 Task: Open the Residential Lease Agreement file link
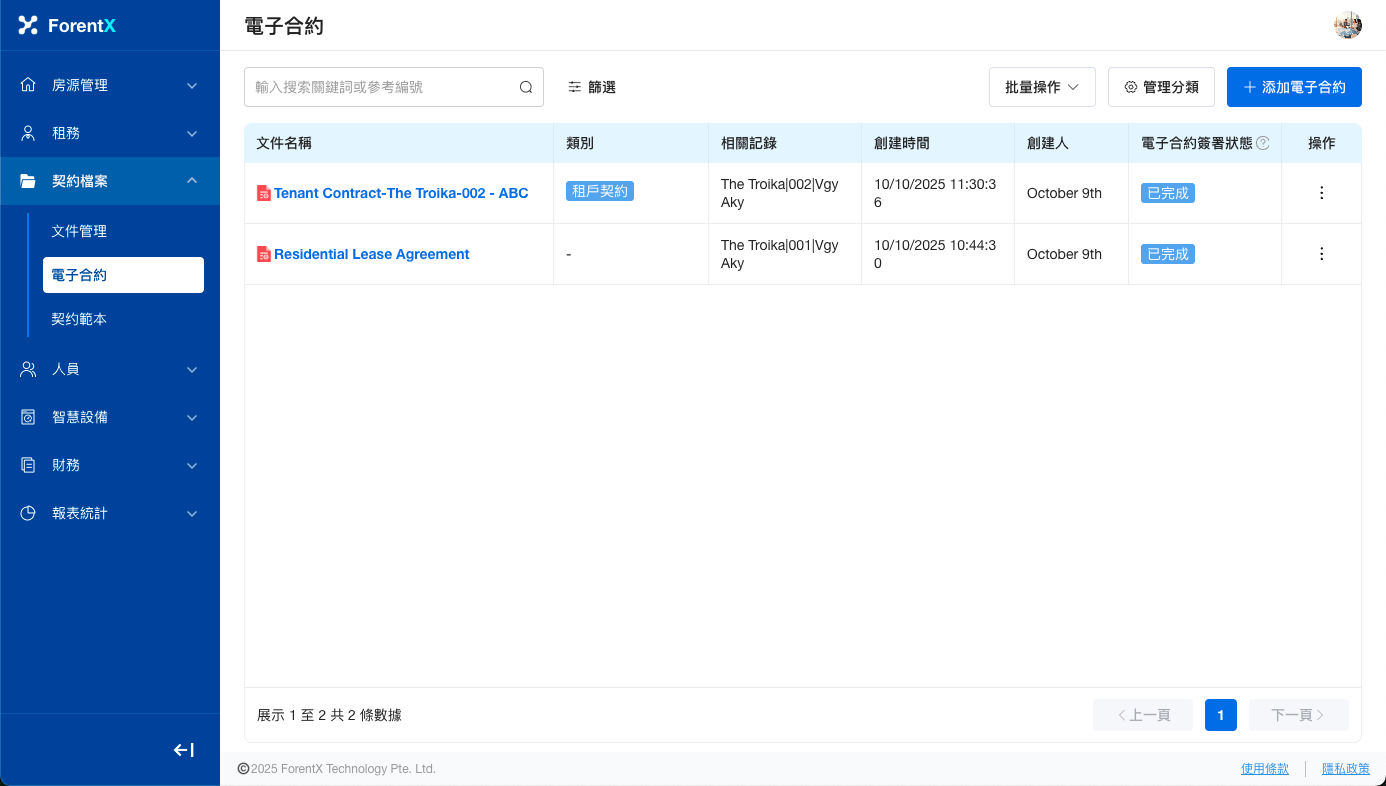click(x=371, y=254)
